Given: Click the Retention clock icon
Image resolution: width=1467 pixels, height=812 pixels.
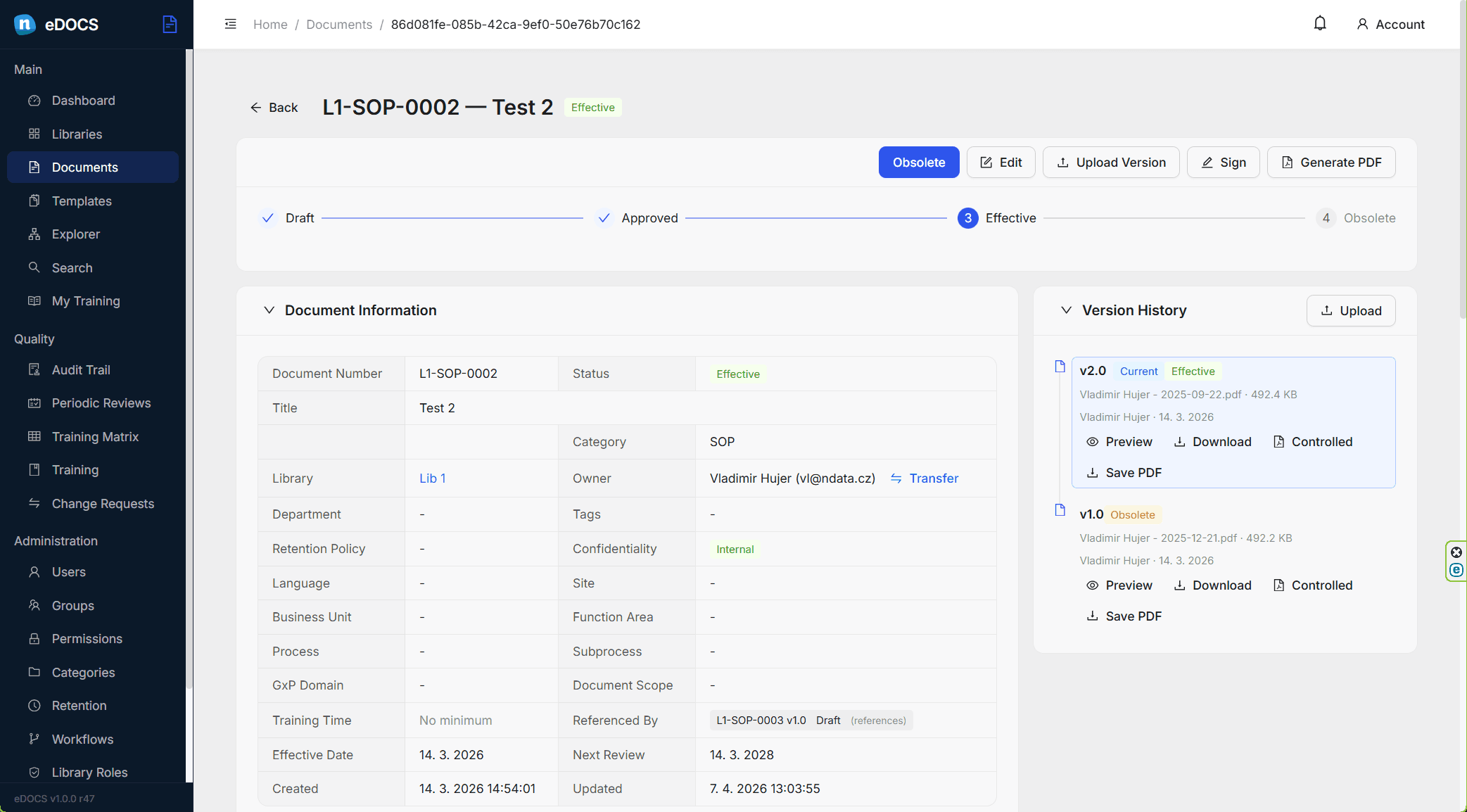Looking at the screenshot, I should point(34,705).
